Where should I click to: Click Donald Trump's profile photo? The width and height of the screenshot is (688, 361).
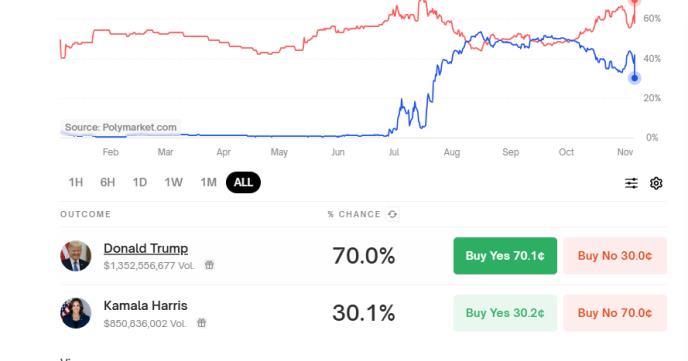point(76,256)
